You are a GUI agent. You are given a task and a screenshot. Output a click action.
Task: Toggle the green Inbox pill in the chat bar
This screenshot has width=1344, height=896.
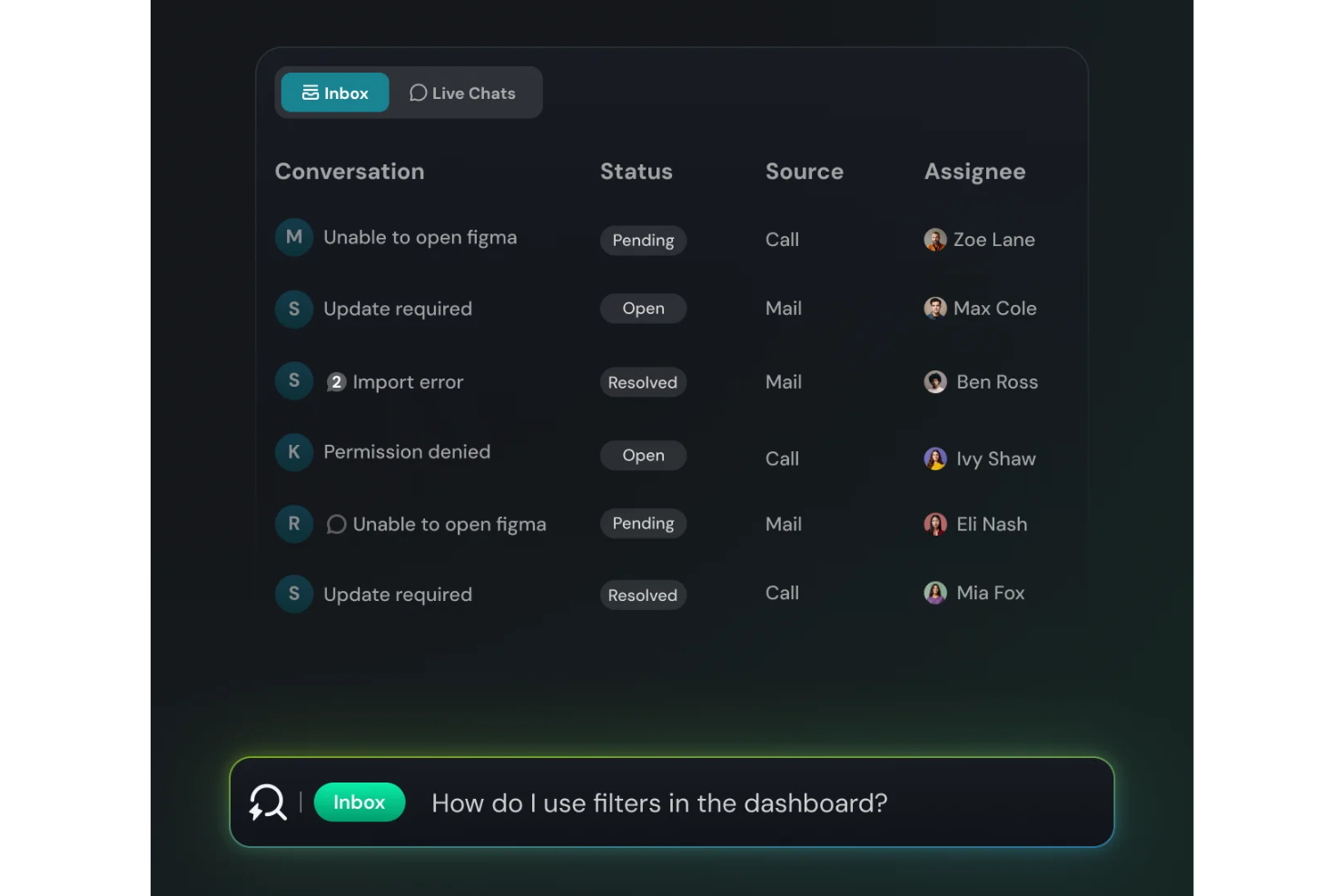(x=360, y=802)
